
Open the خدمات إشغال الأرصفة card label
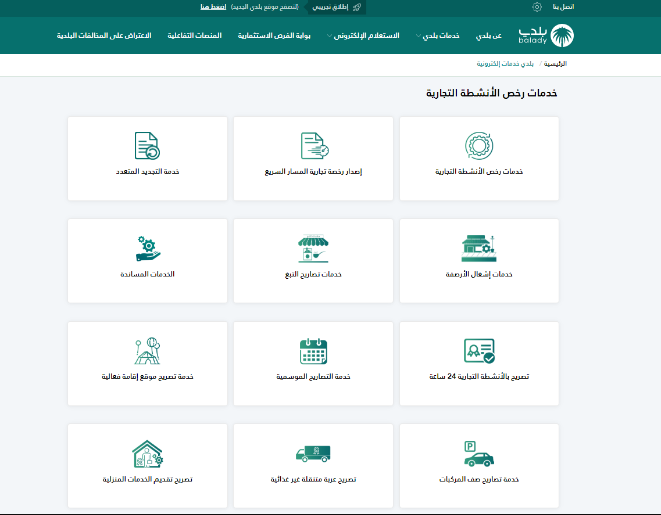479,274
